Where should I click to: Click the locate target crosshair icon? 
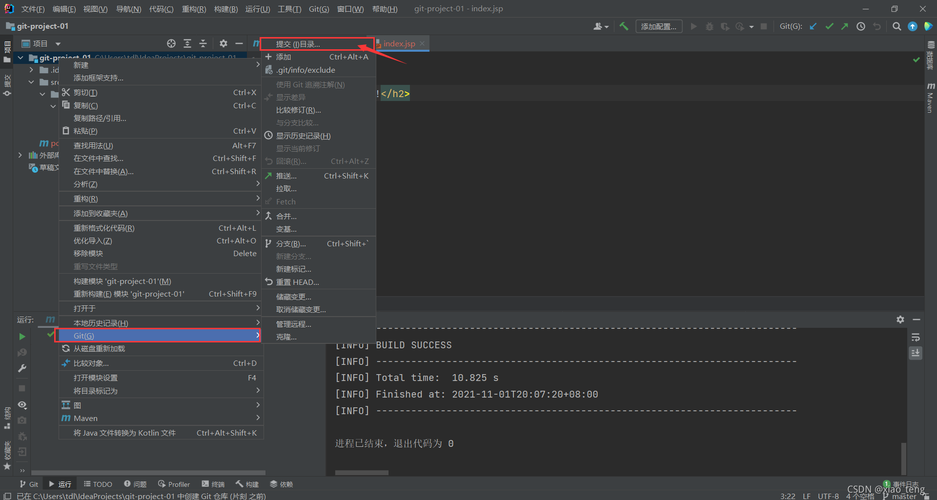coord(171,44)
